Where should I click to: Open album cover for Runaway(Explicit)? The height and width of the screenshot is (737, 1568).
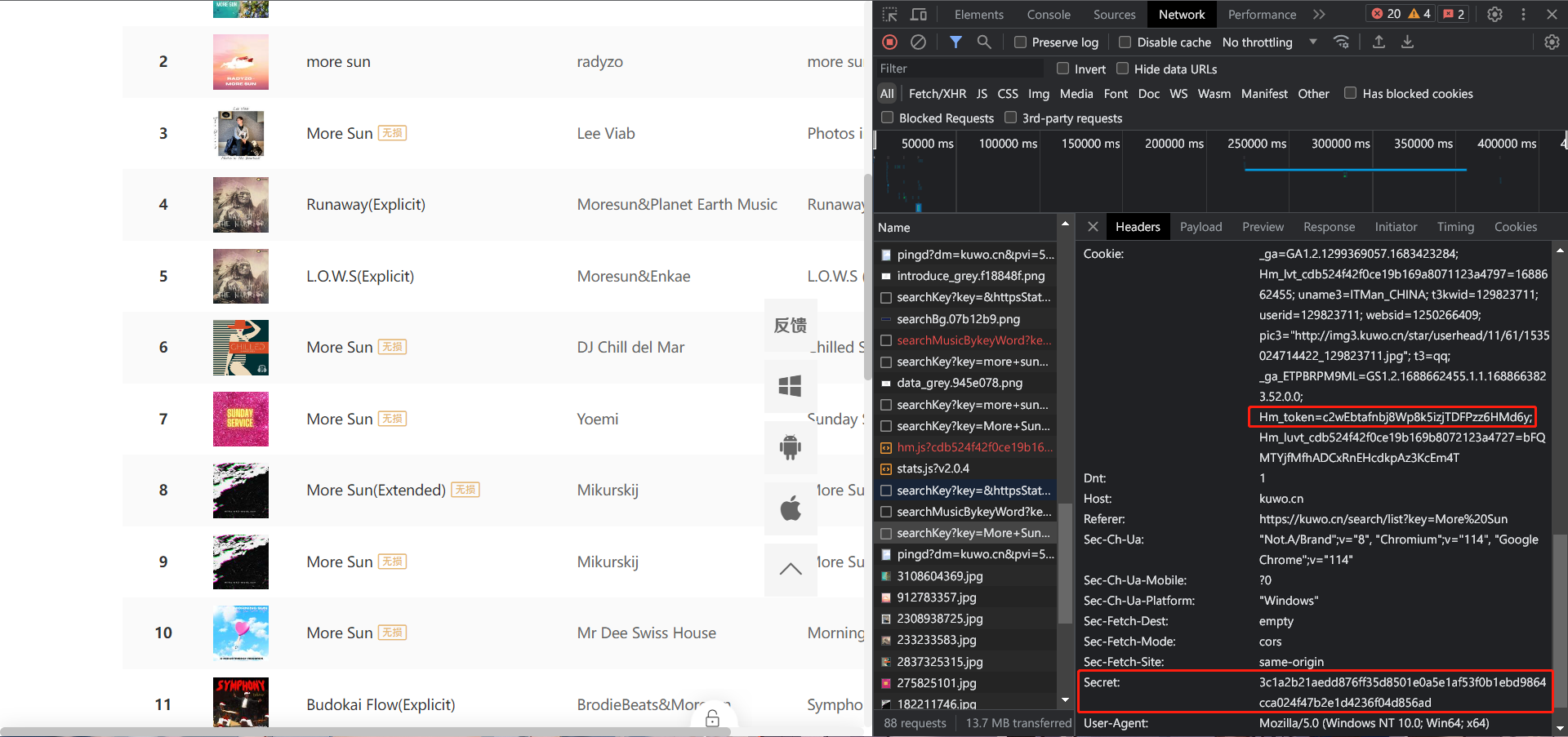[x=241, y=205]
